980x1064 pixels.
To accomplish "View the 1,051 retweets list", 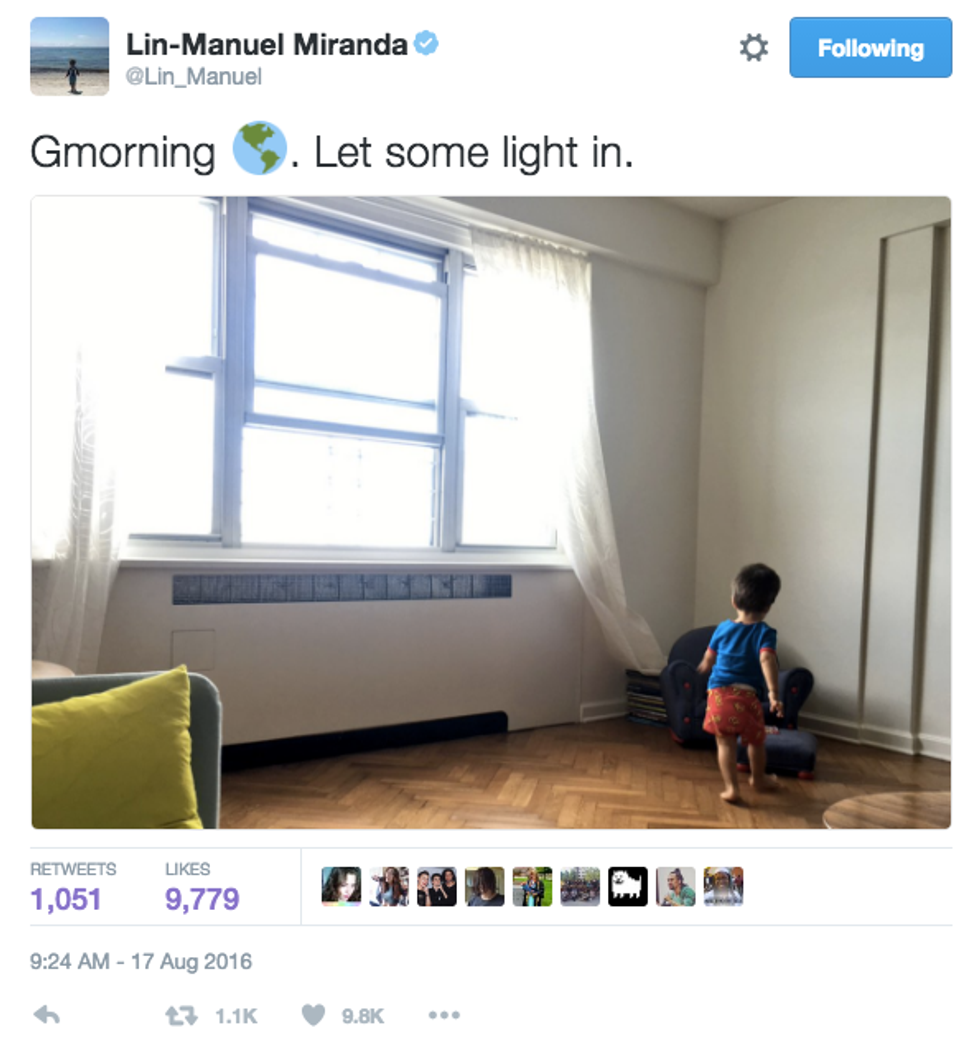I will tap(73, 888).
